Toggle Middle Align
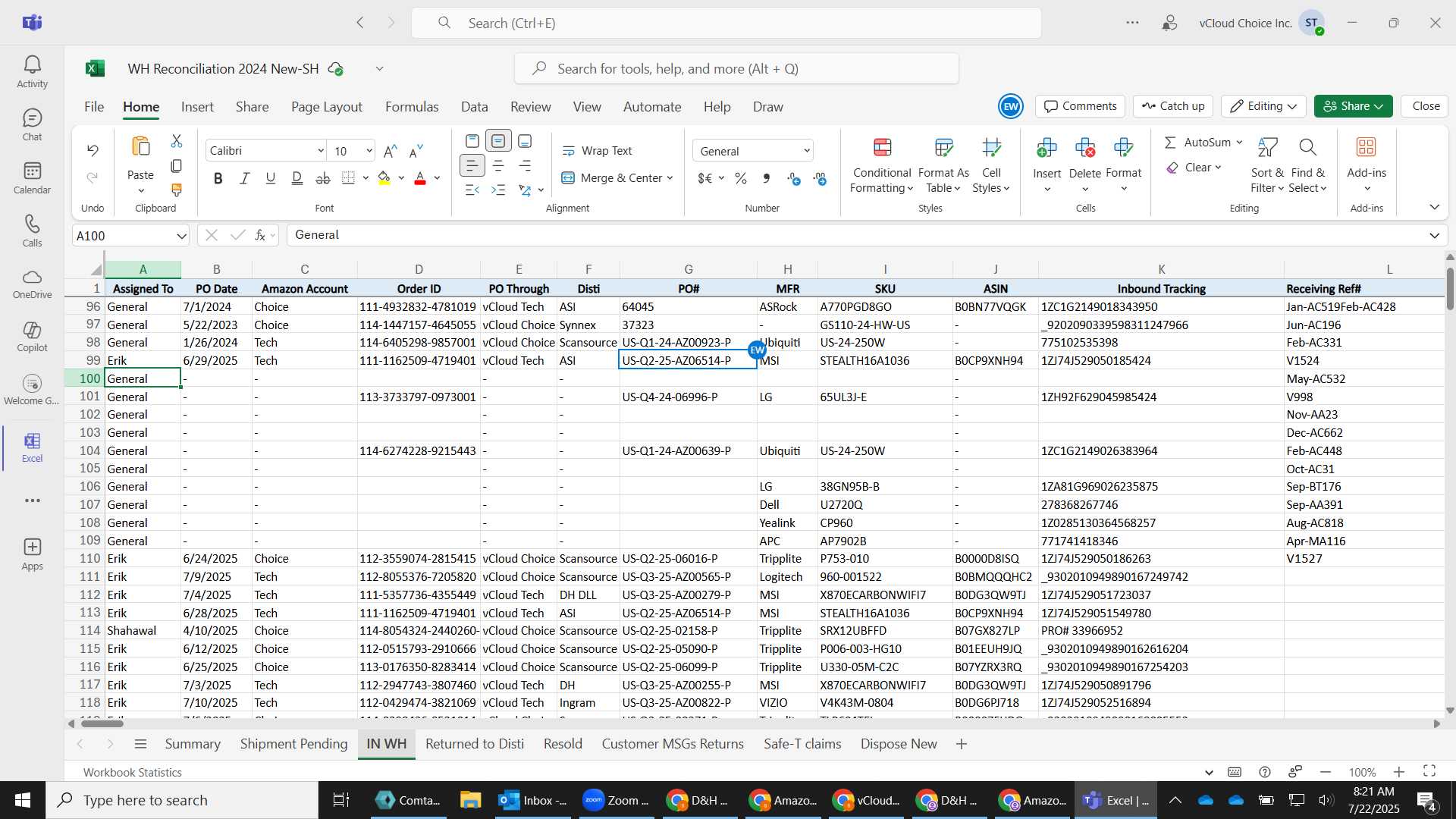This screenshot has height=819, width=1456. point(498,141)
